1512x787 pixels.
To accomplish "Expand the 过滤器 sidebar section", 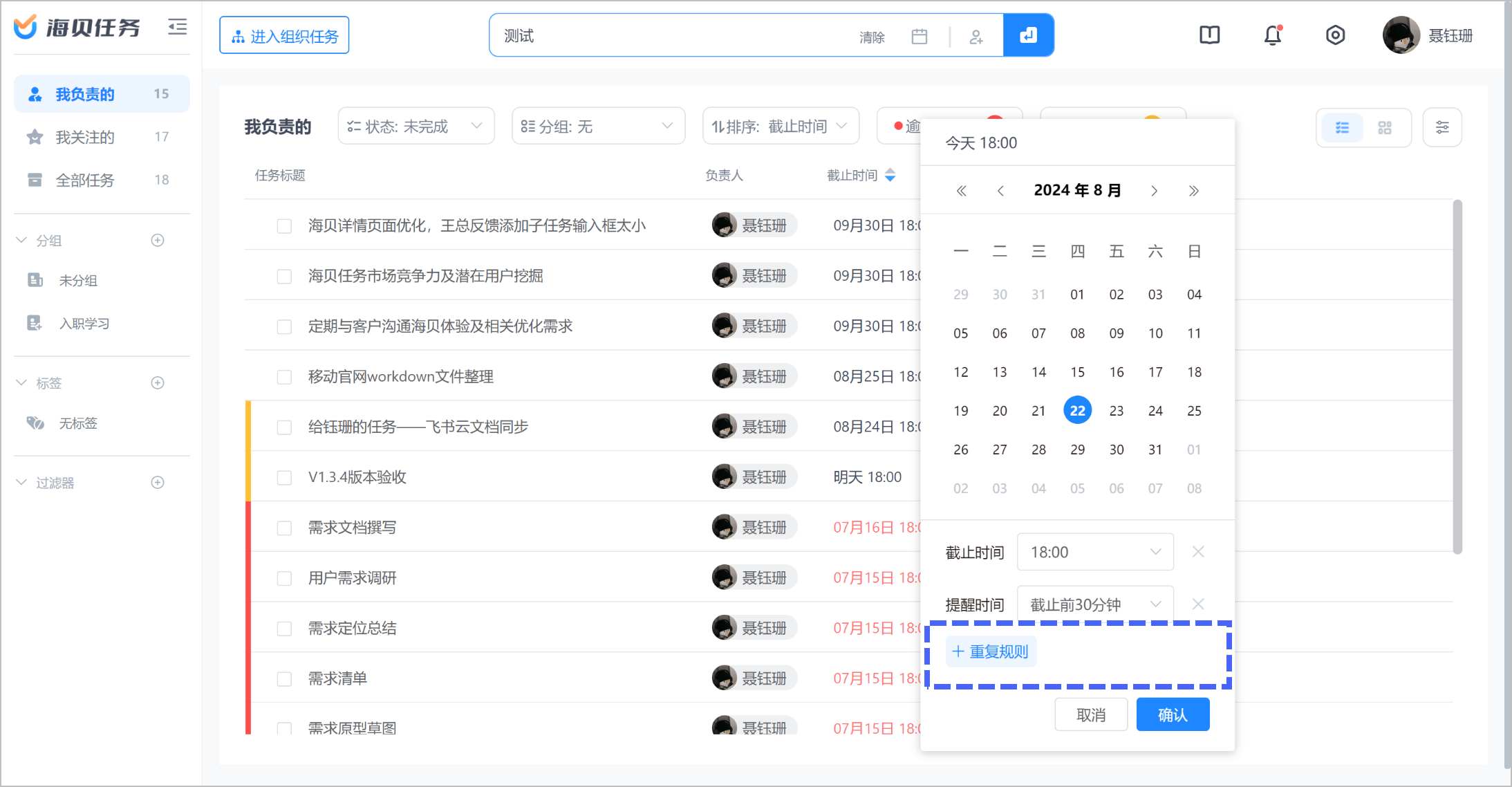I will click(x=21, y=482).
